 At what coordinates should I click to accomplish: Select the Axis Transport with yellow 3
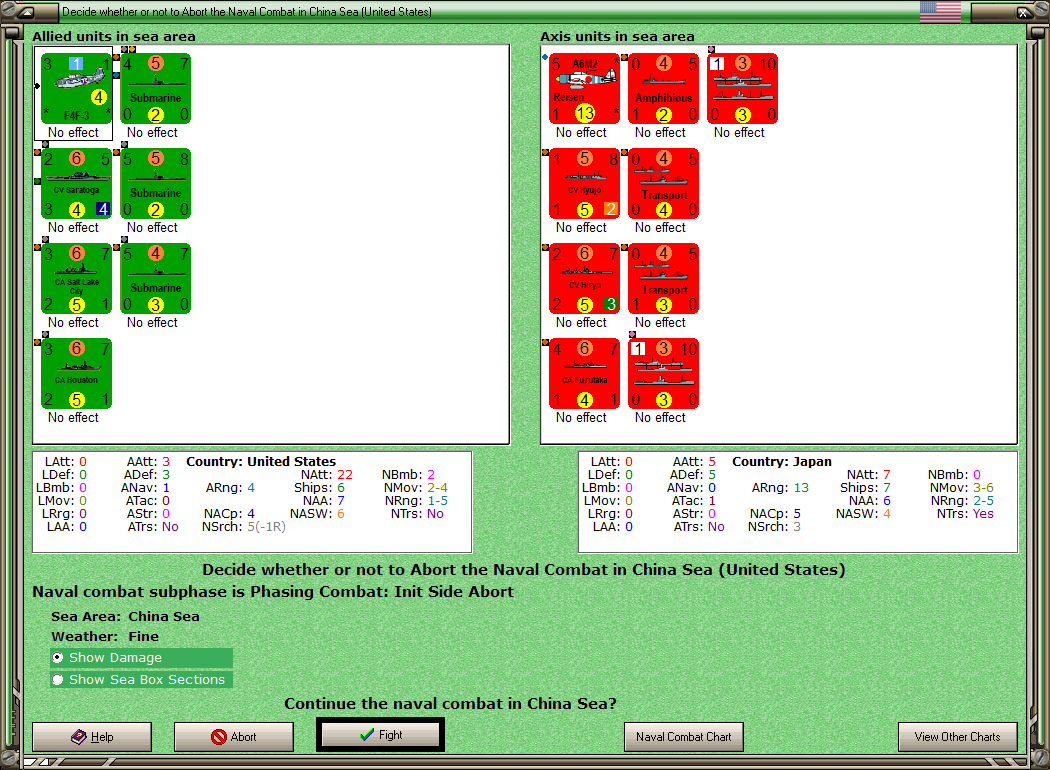(664, 279)
